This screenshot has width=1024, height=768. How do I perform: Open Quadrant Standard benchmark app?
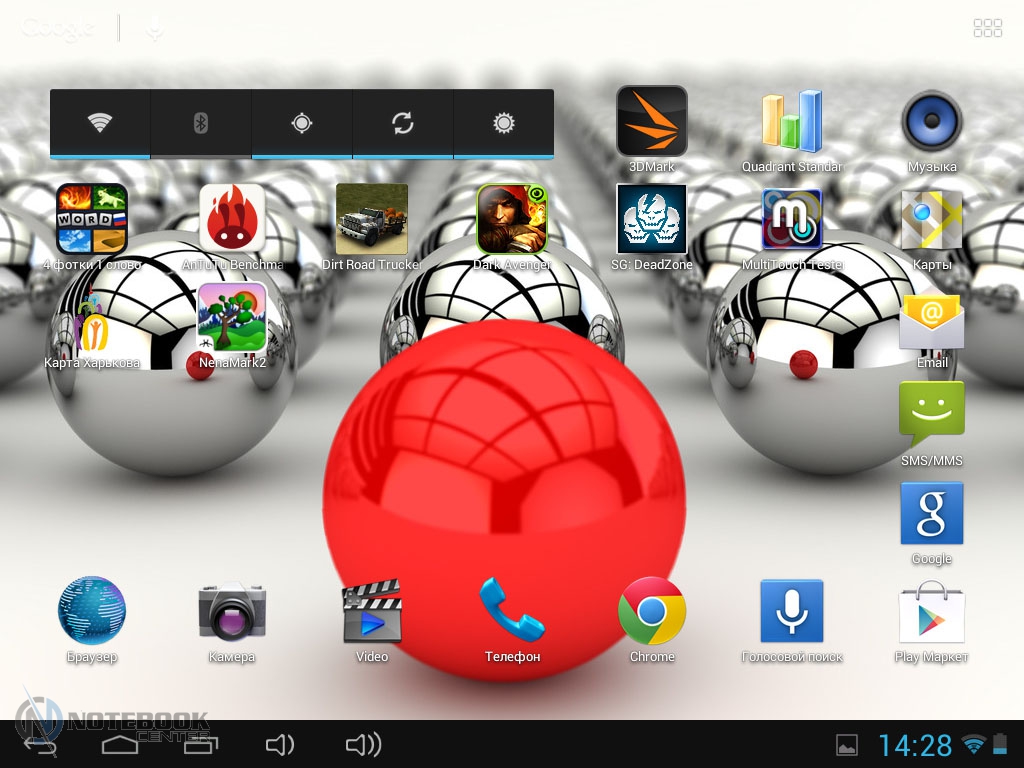[791, 121]
